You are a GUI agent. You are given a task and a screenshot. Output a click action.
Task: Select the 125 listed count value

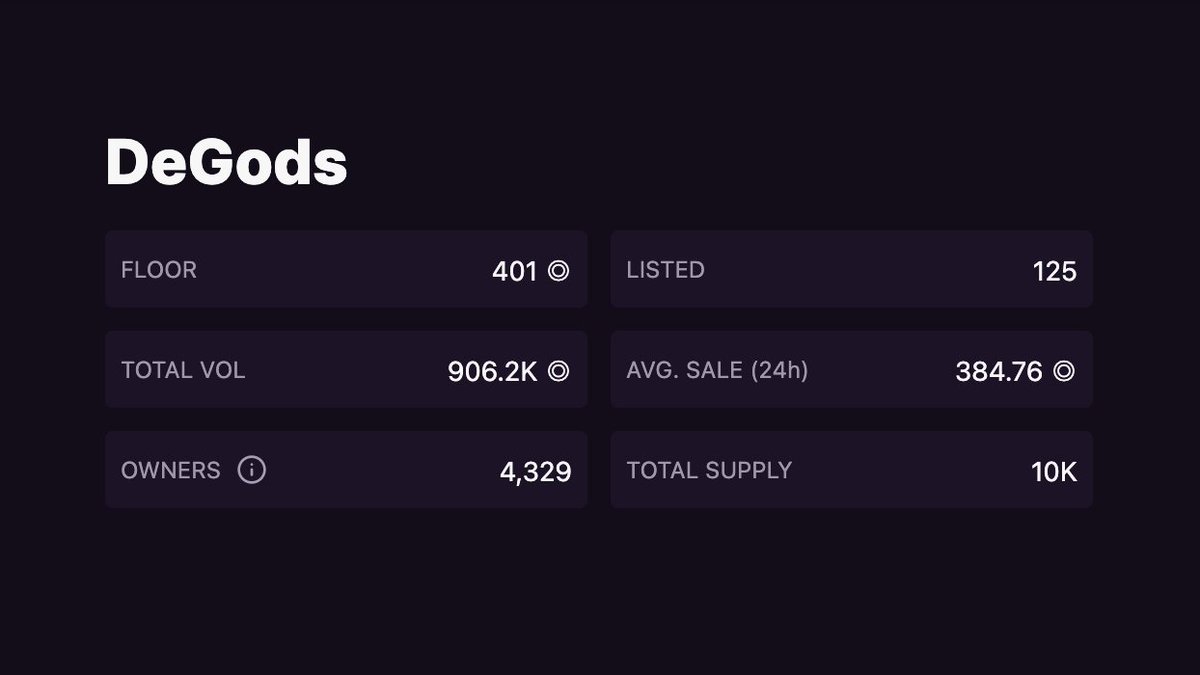pyautogui.click(x=1054, y=271)
